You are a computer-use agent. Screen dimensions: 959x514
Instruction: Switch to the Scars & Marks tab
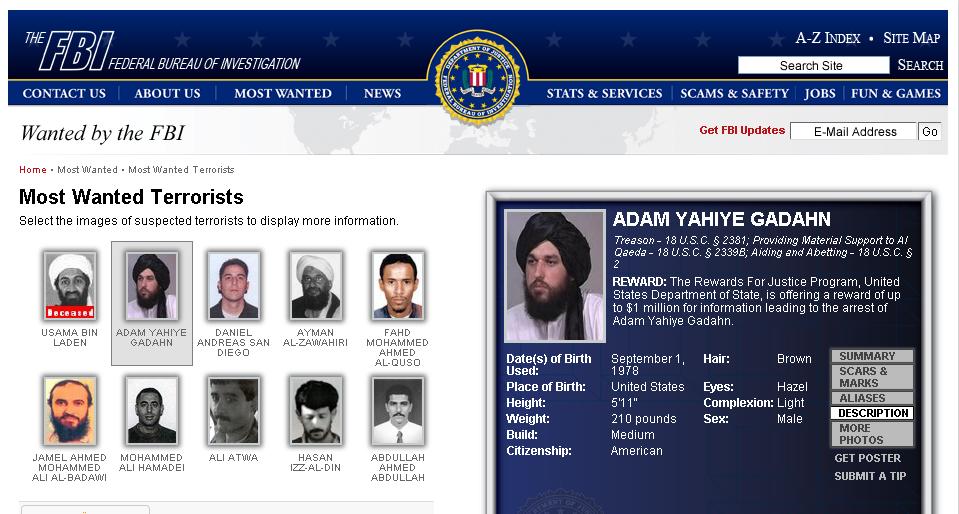pyautogui.click(x=872, y=377)
